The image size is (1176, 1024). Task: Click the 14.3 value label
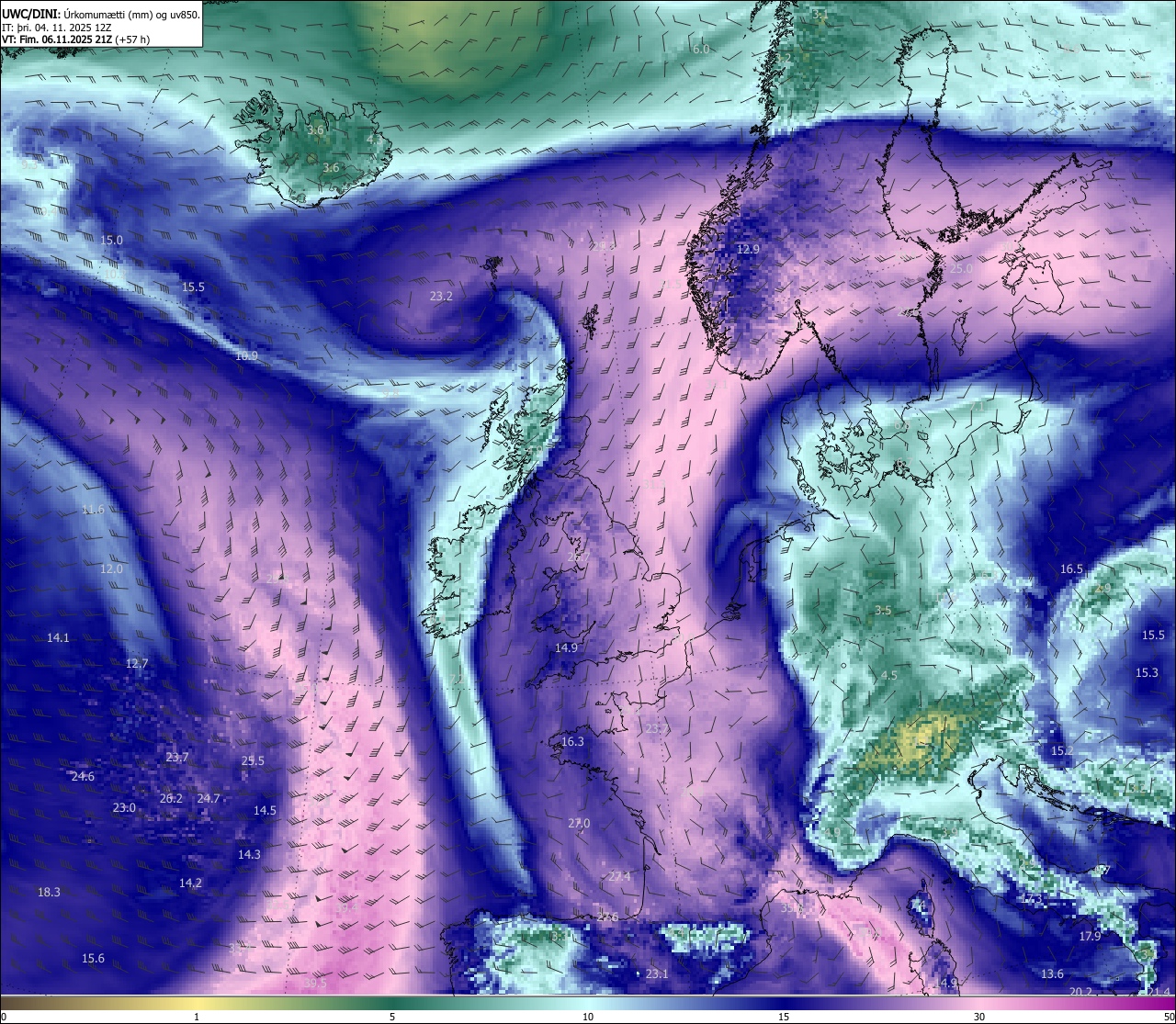pos(249,854)
